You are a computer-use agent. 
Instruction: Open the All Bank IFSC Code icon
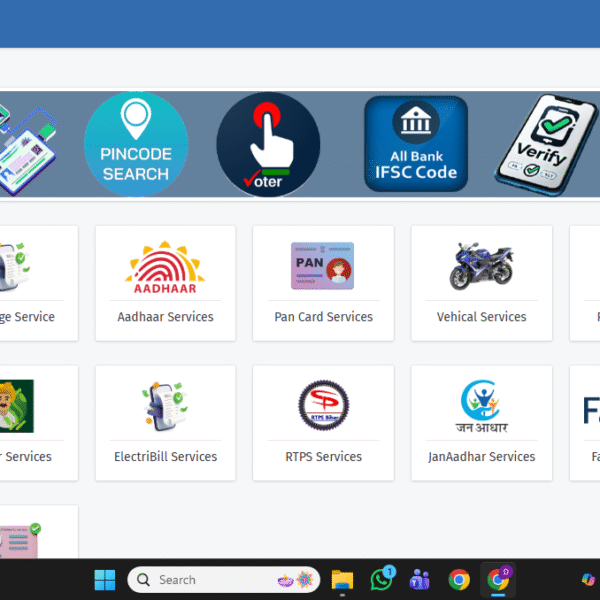(416, 143)
